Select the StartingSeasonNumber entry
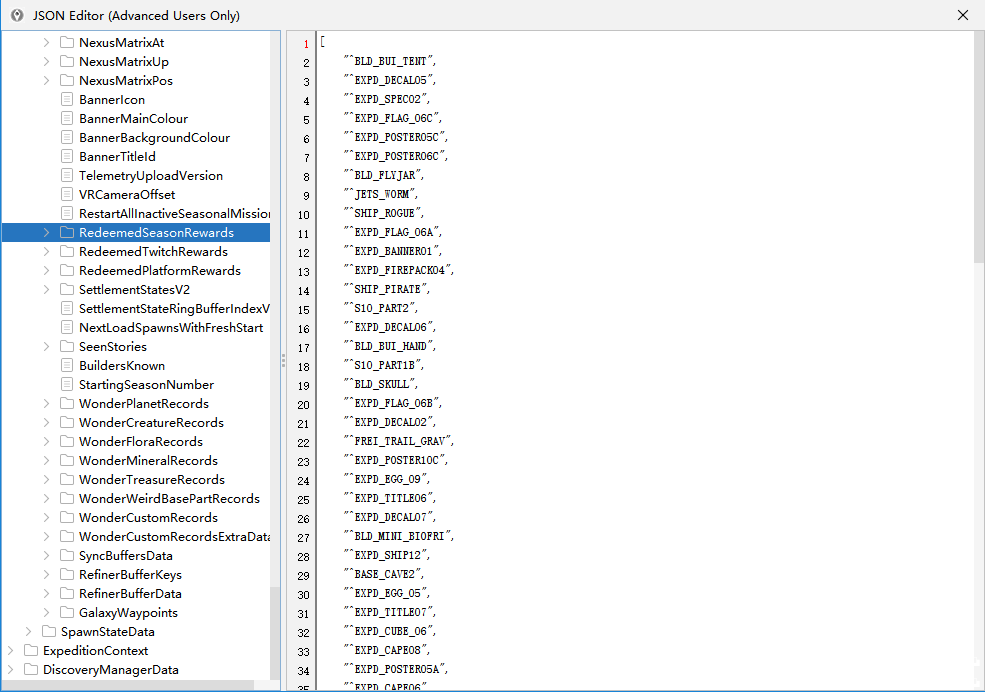The image size is (985, 692). coord(146,384)
